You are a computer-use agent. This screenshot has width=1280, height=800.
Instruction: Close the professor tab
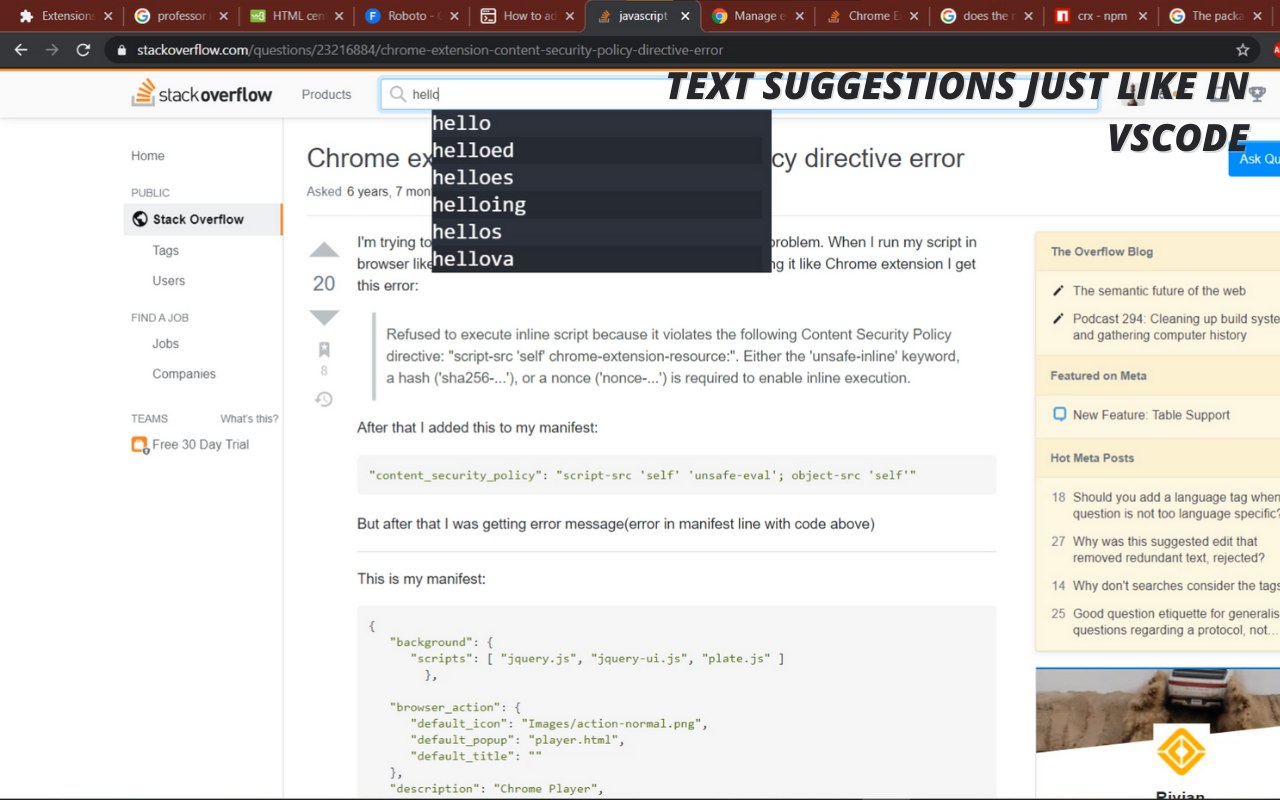[223, 16]
